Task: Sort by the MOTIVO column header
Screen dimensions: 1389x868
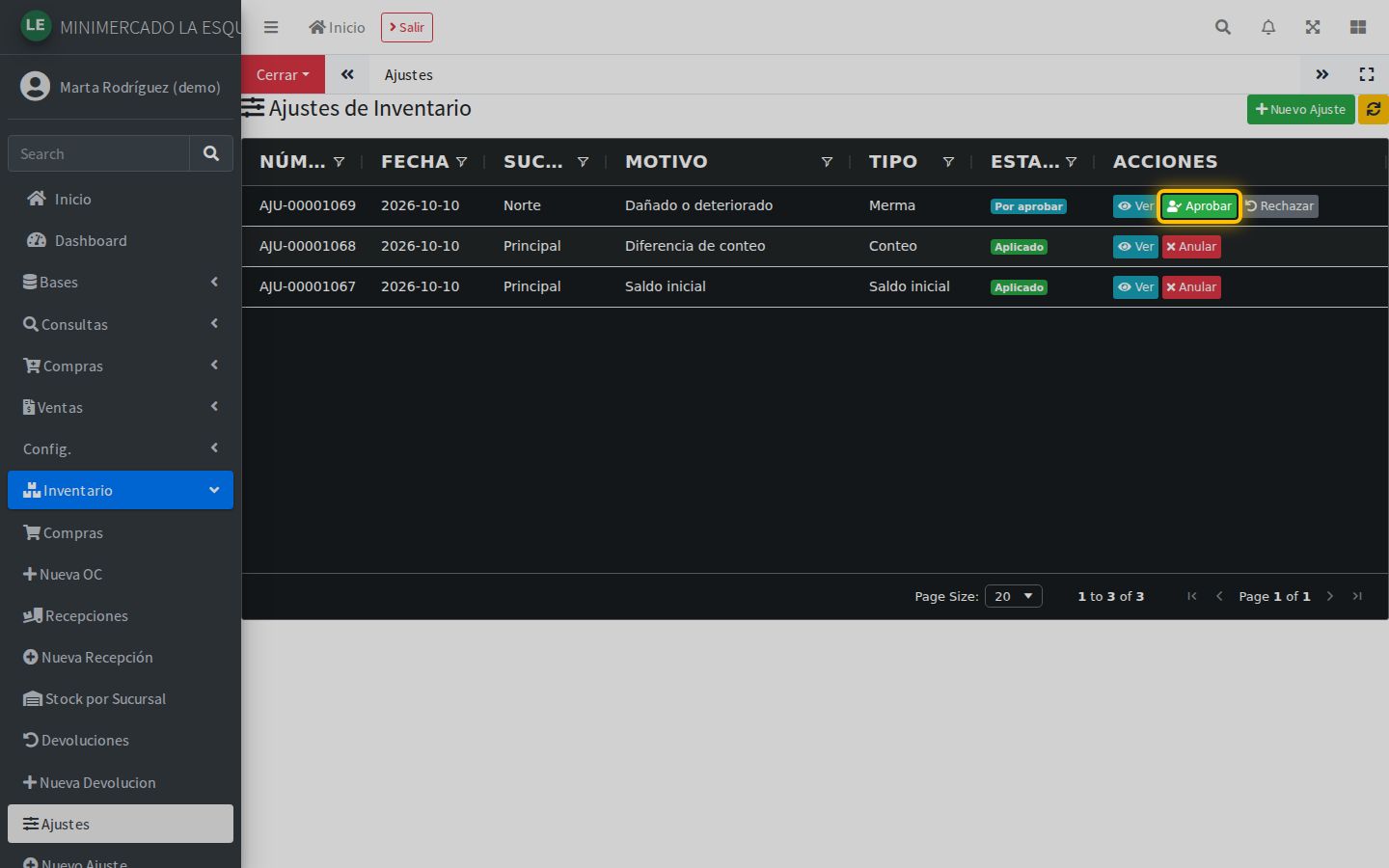Action: coord(667,162)
